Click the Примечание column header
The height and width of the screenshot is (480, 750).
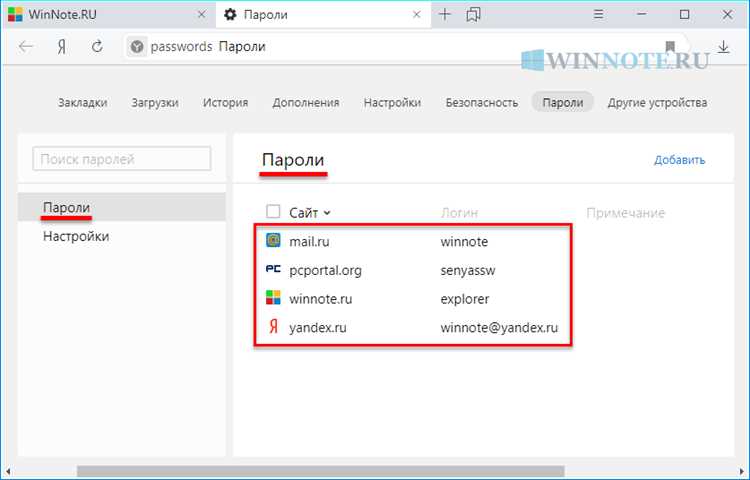(626, 213)
